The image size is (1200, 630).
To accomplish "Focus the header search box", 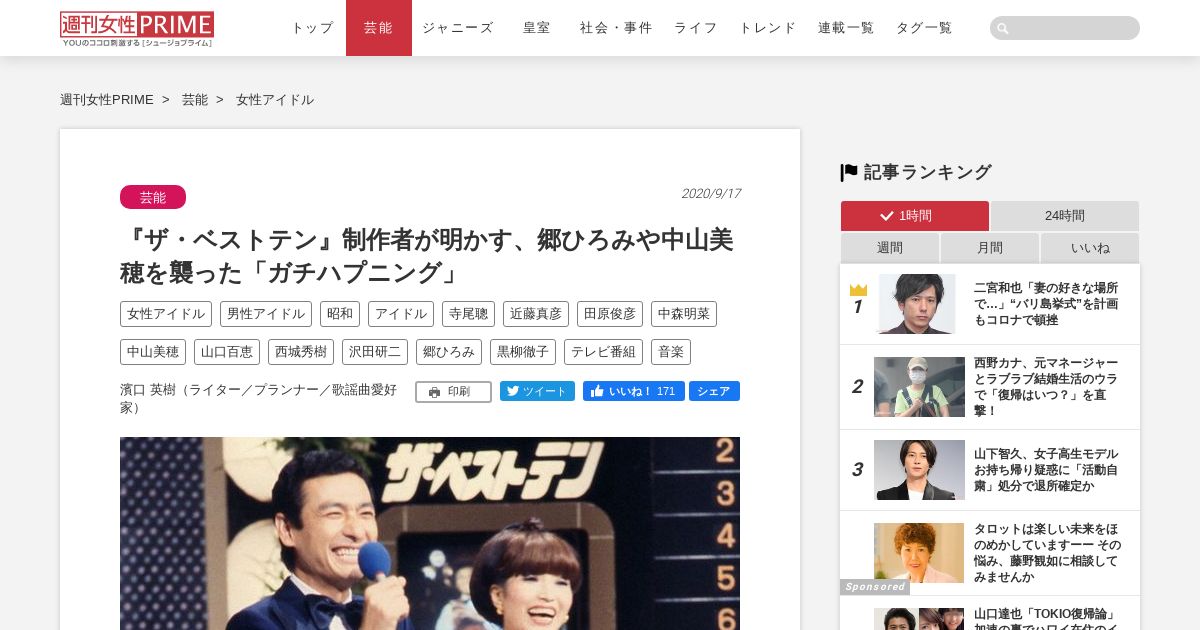I will pyautogui.click(x=1065, y=28).
